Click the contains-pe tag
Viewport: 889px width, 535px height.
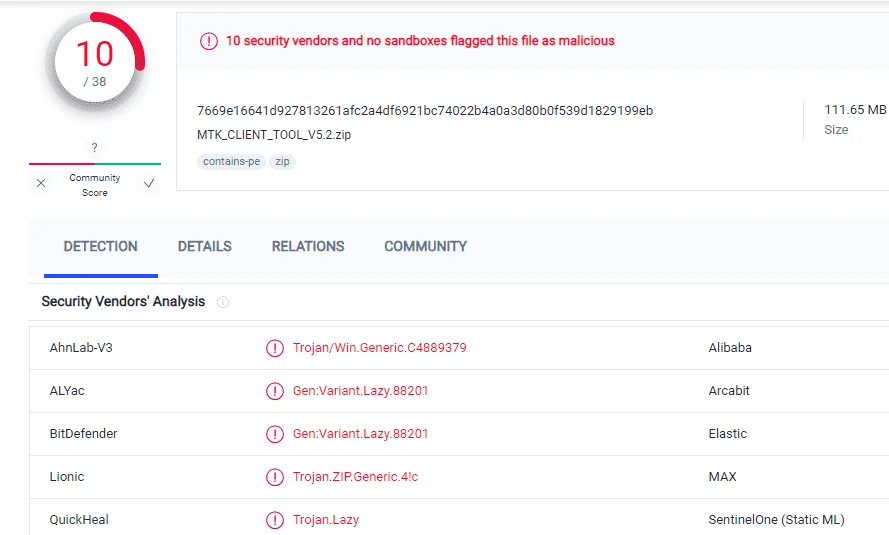[x=231, y=162]
